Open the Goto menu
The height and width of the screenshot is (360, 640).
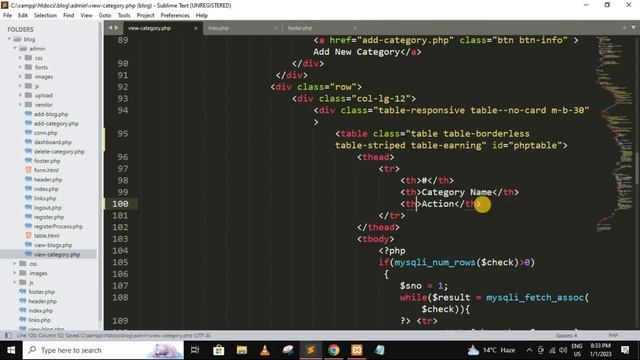[x=105, y=15]
